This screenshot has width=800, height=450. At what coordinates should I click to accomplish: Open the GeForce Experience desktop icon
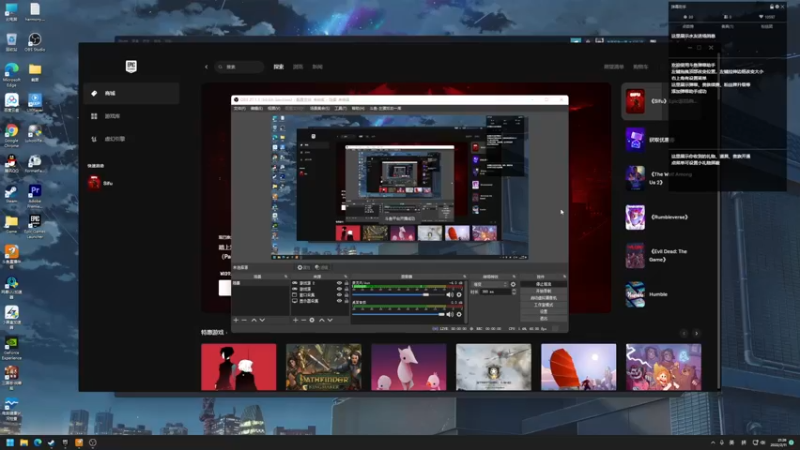(11, 347)
